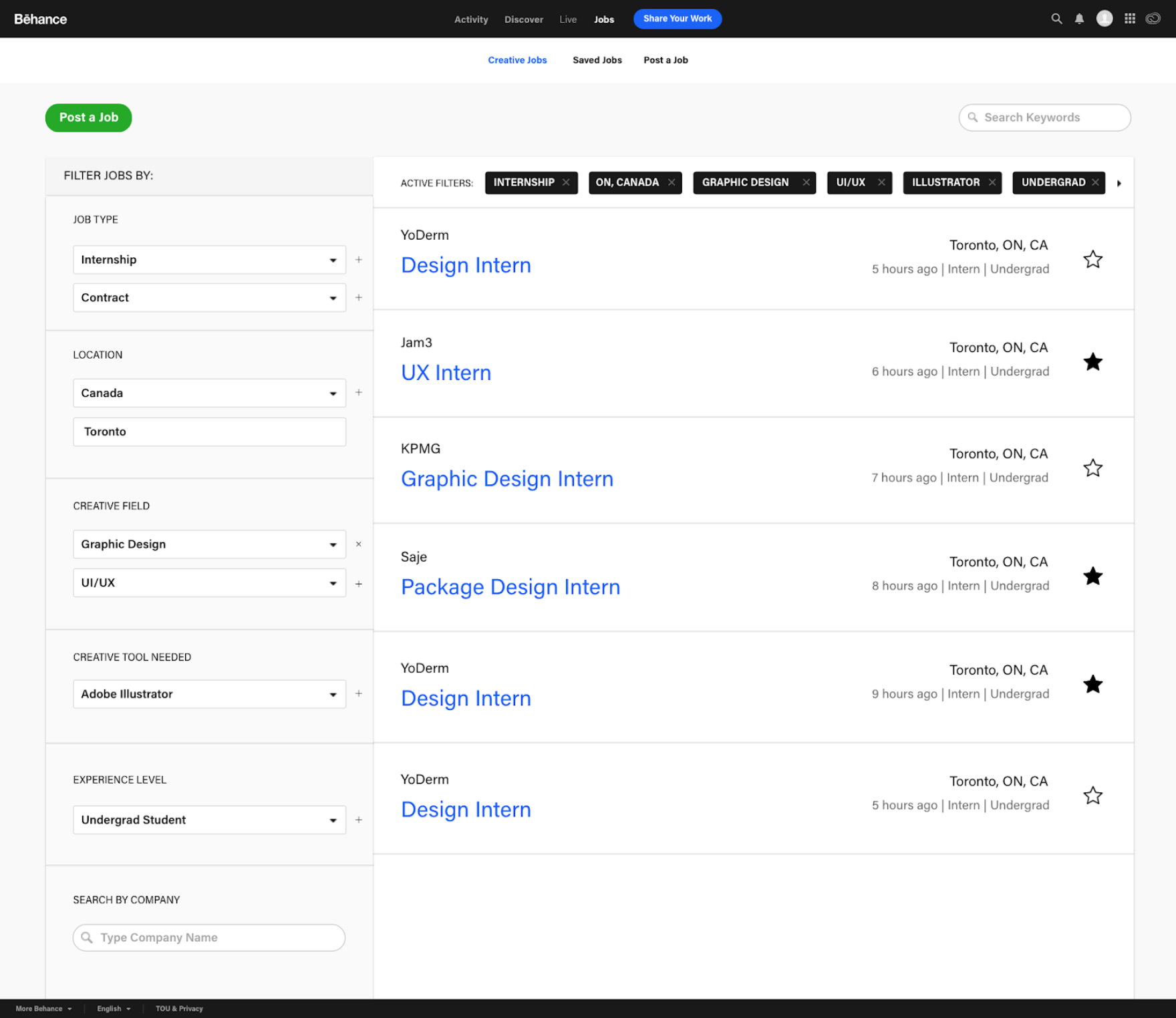
Task: Open the Jam3 UX Intern listing
Action: (x=446, y=373)
